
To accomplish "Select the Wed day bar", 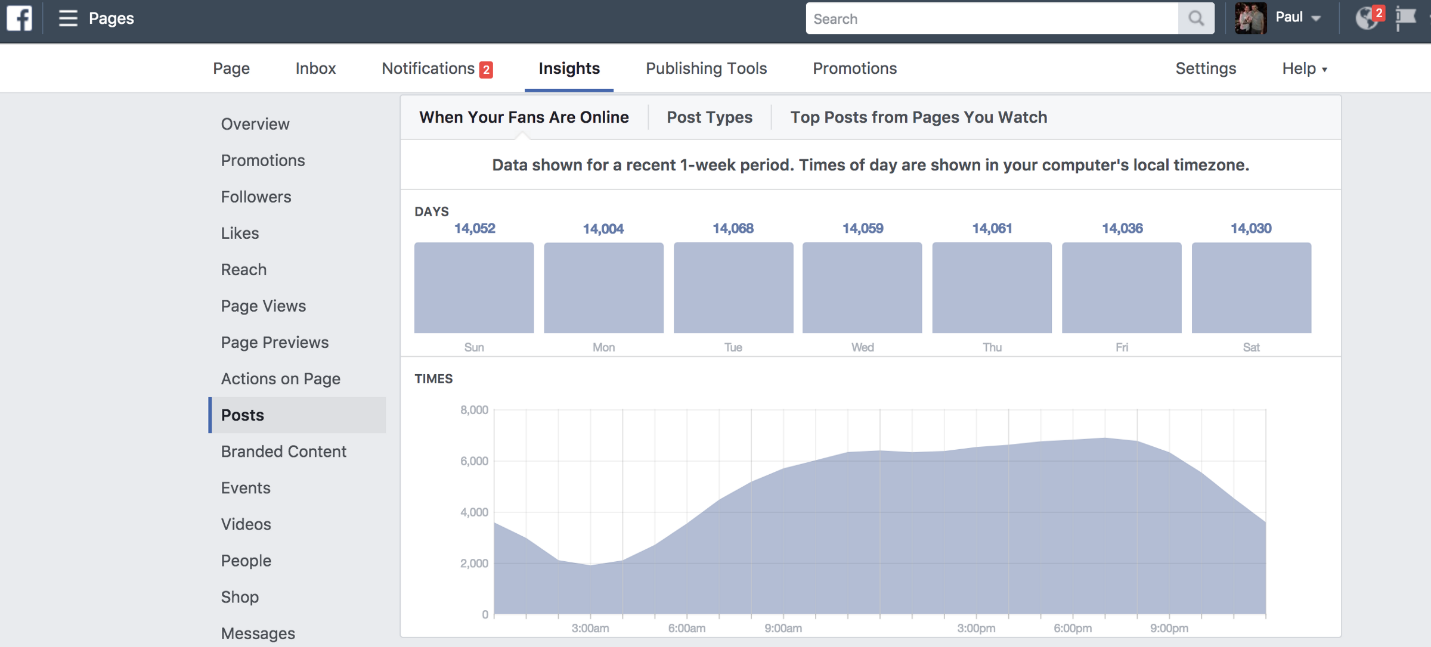I will [862, 288].
